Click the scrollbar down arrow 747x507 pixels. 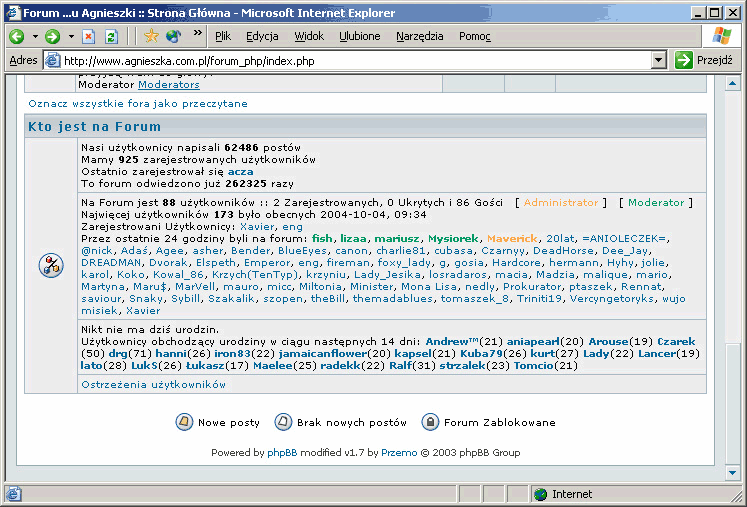pos(732,473)
